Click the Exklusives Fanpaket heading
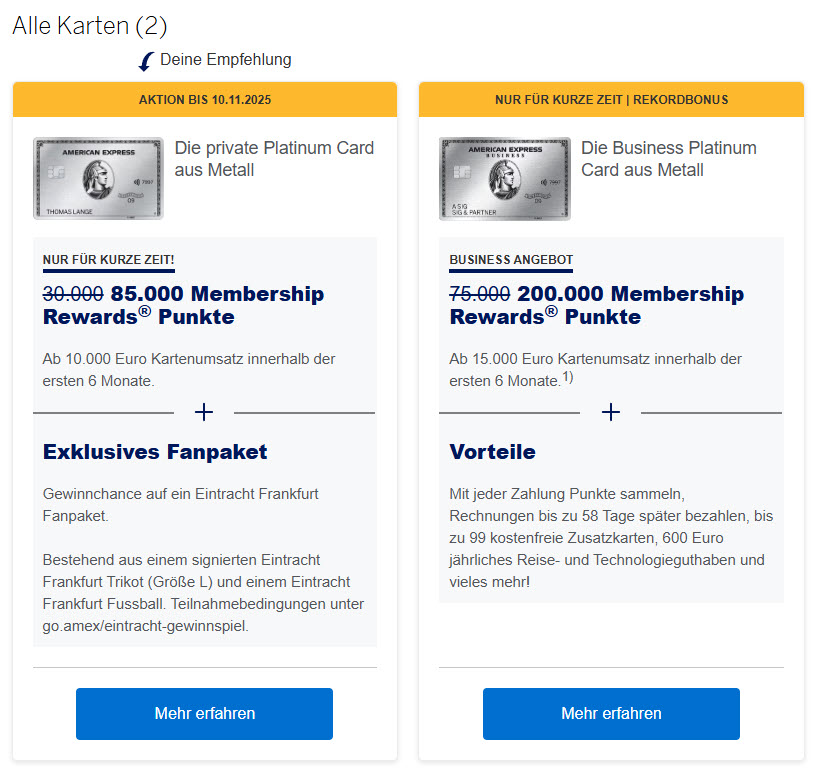The width and height of the screenshot is (827, 777). click(x=155, y=452)
